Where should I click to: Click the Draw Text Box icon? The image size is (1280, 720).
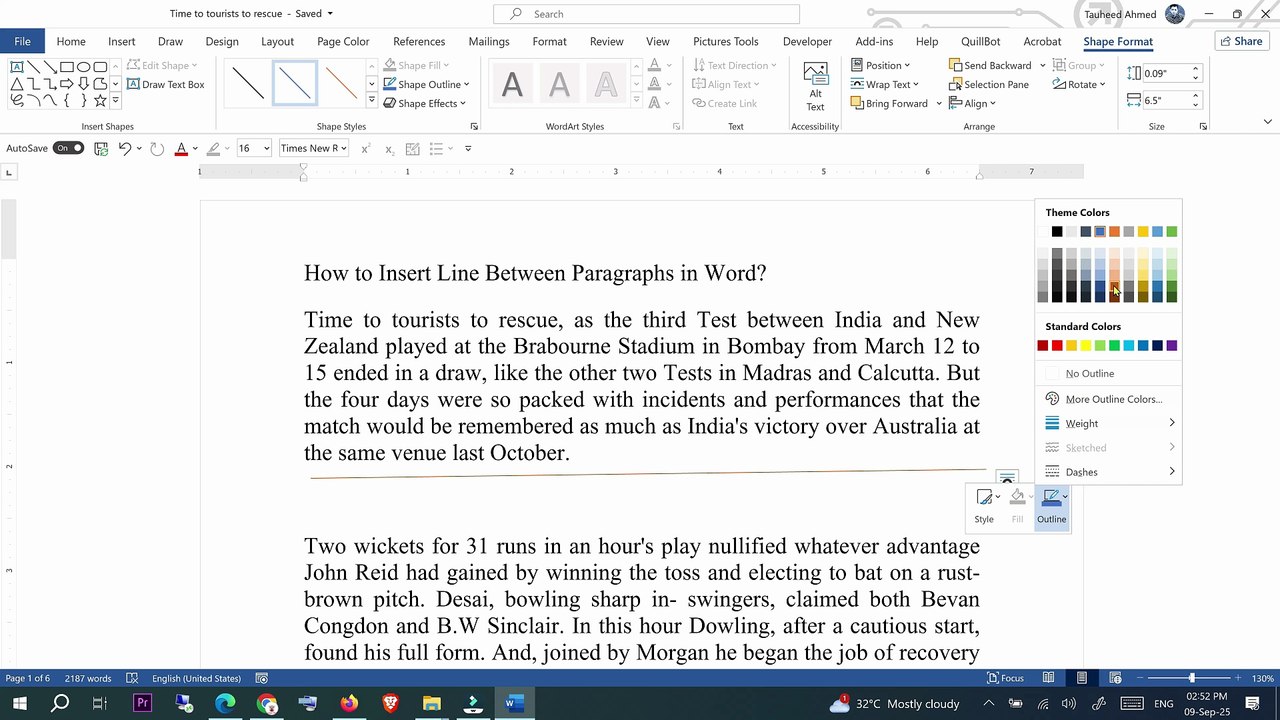(x=133, y=84)
